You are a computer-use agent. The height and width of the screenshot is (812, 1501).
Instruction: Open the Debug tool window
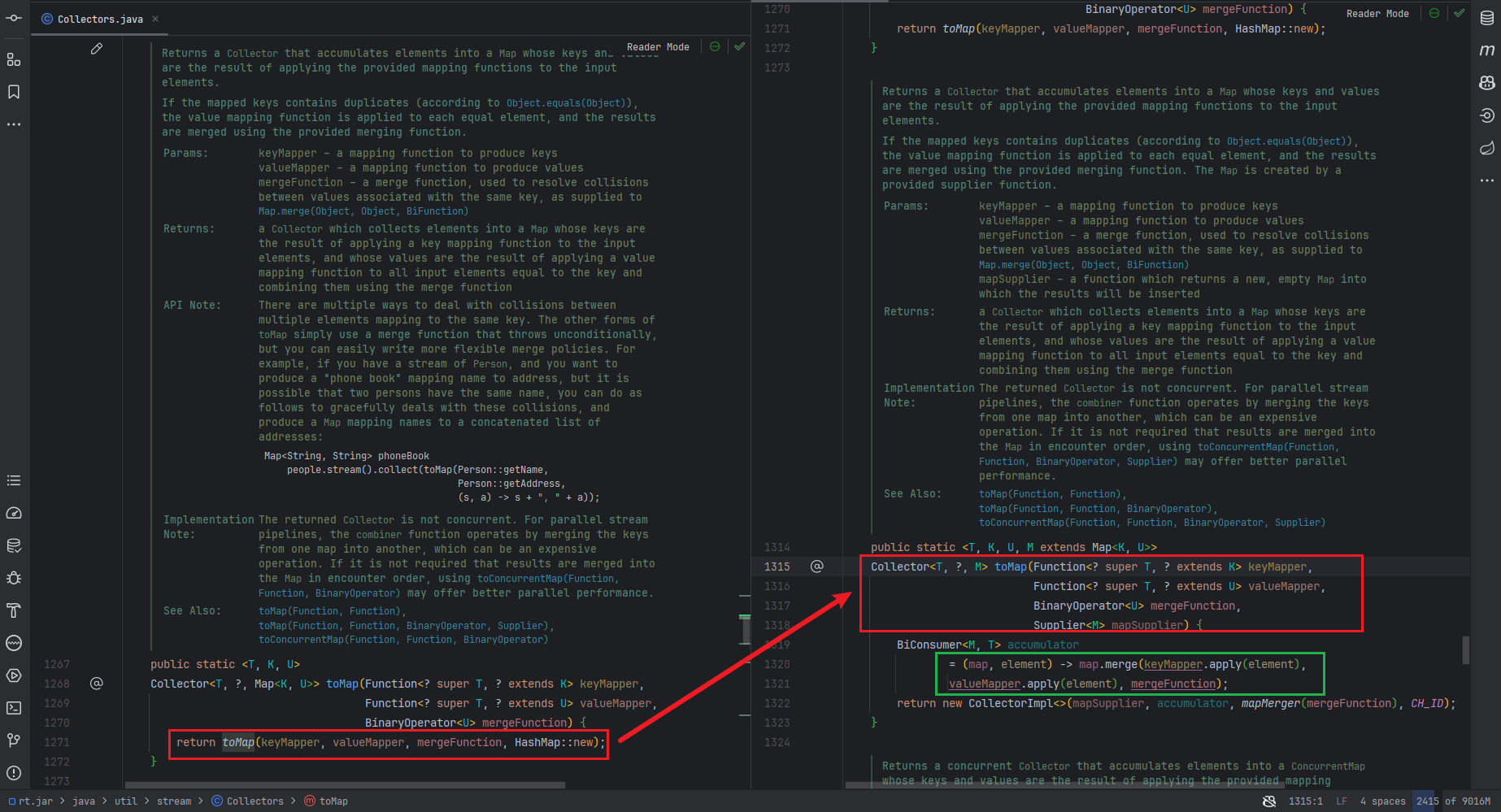[14, 578]
